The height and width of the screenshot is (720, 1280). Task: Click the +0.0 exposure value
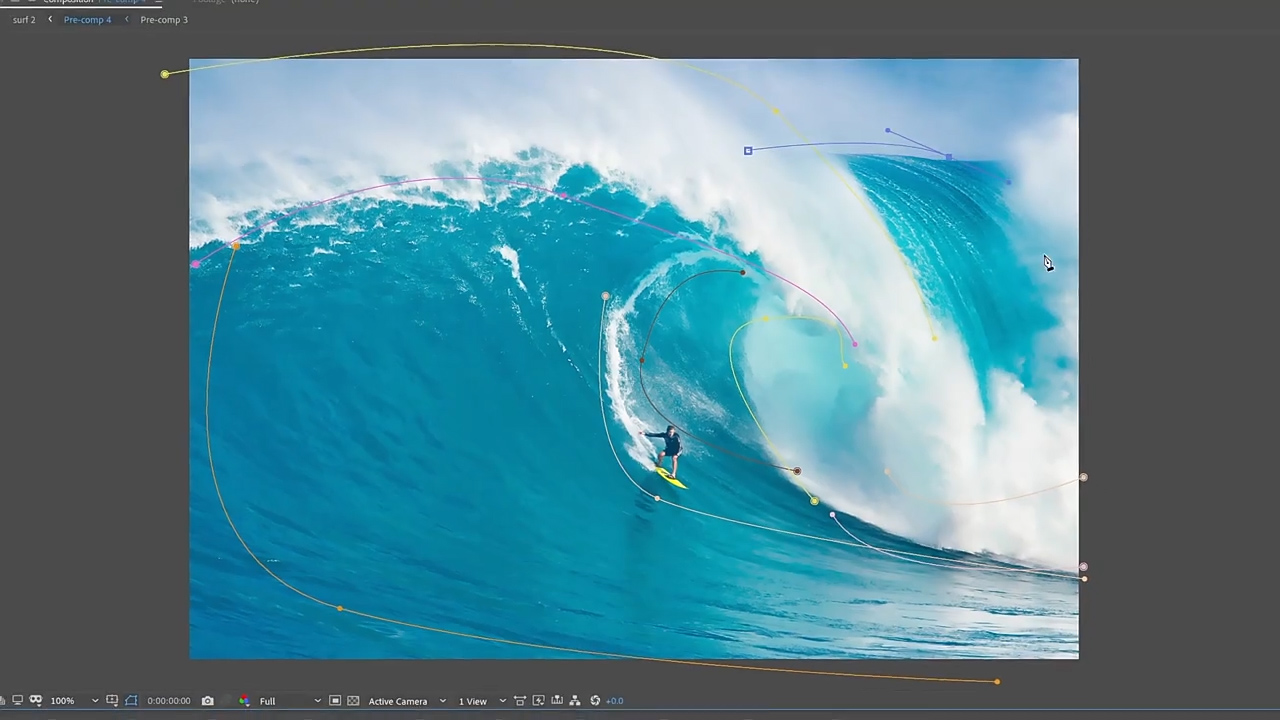[x=614, y=701]
